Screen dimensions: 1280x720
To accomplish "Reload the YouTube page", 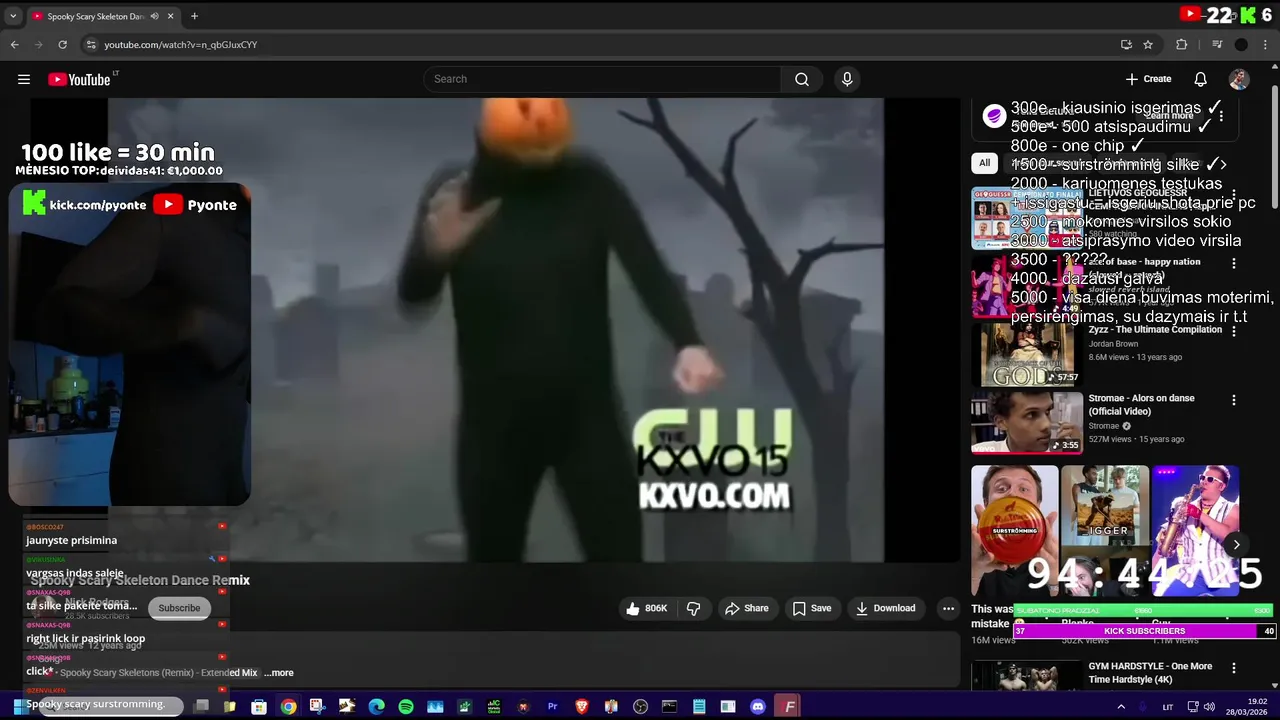I will [62, 45].
